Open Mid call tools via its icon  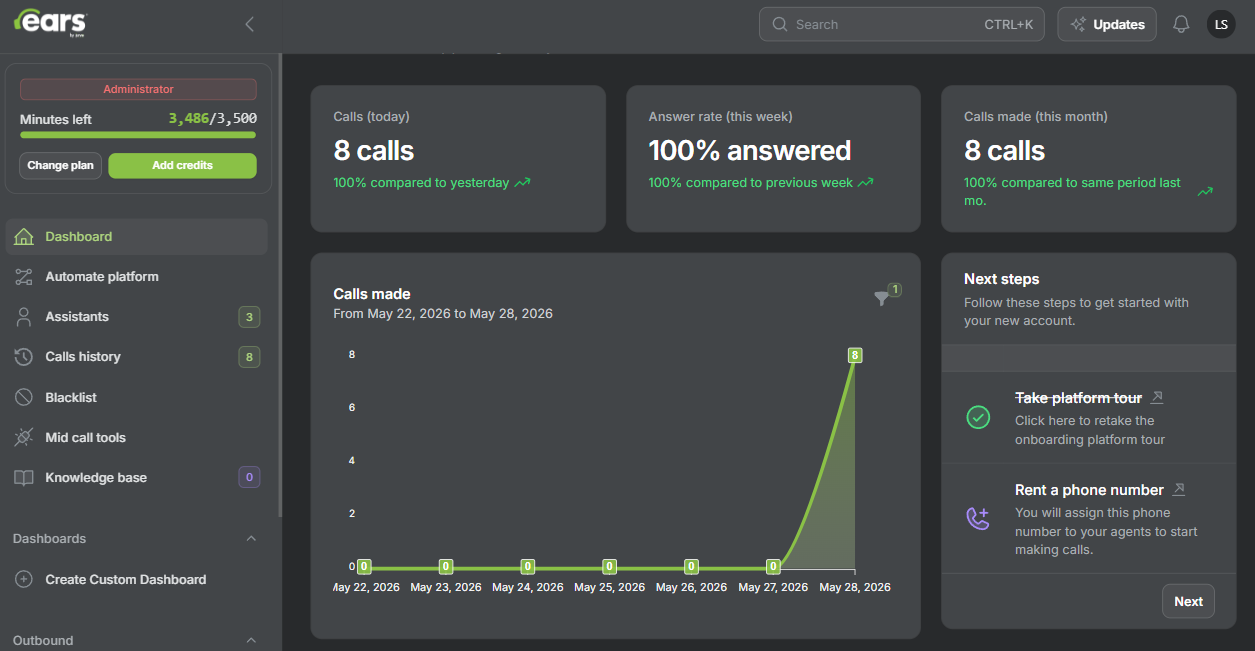click(x=24, y=437)
